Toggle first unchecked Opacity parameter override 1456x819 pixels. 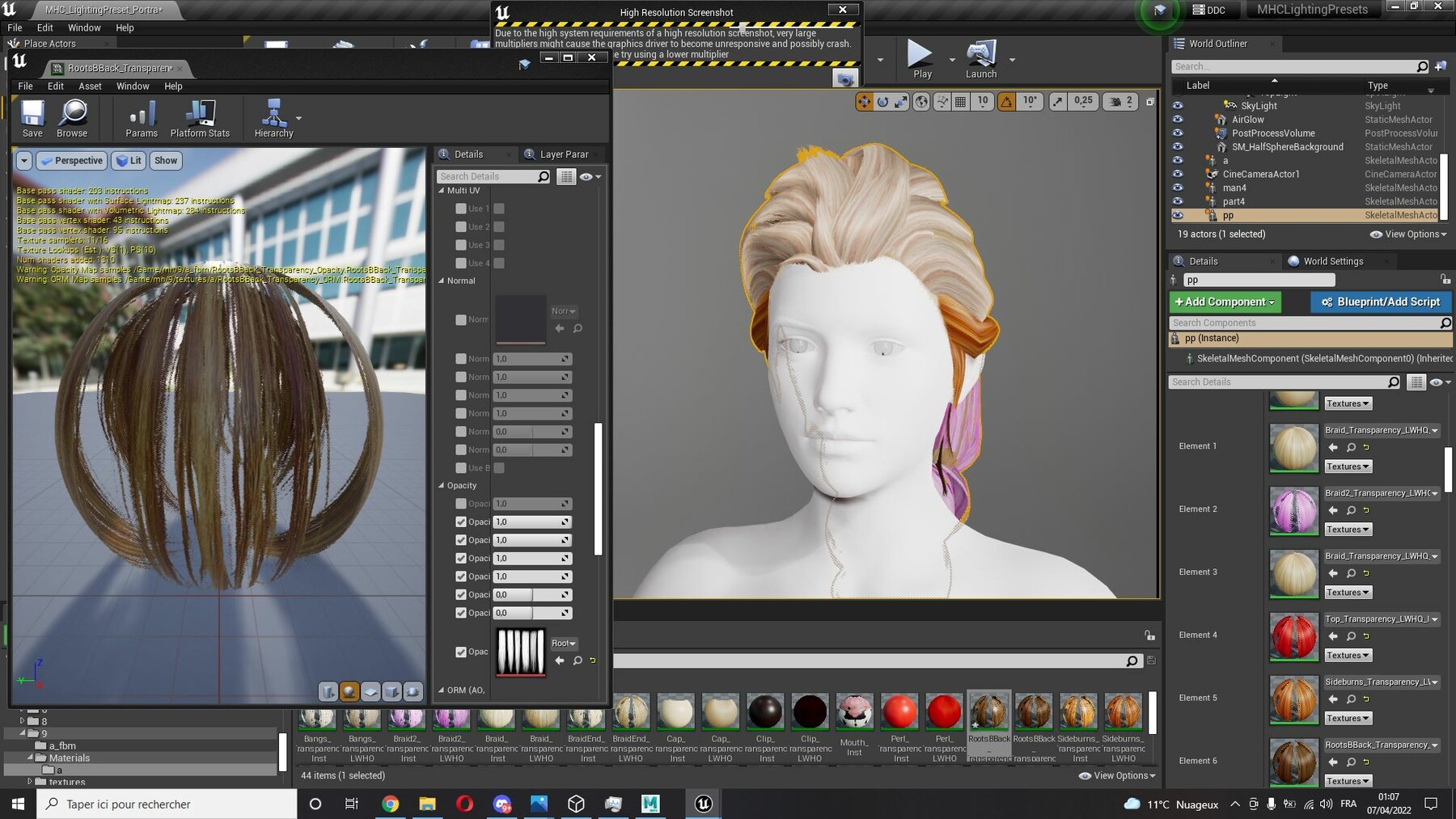coord(461,504)
